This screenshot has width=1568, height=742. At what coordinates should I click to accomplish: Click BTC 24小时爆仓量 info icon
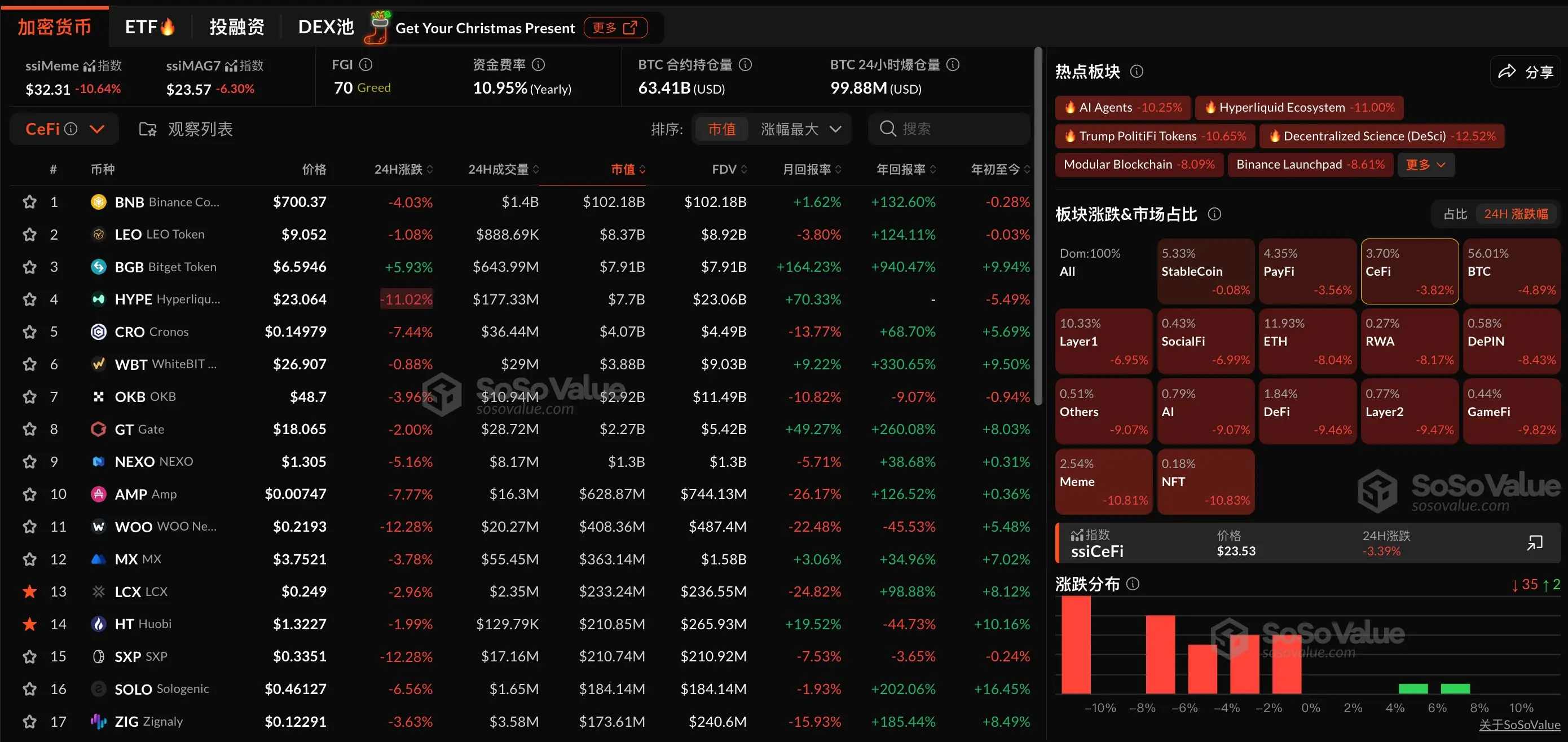click(953, 64)
